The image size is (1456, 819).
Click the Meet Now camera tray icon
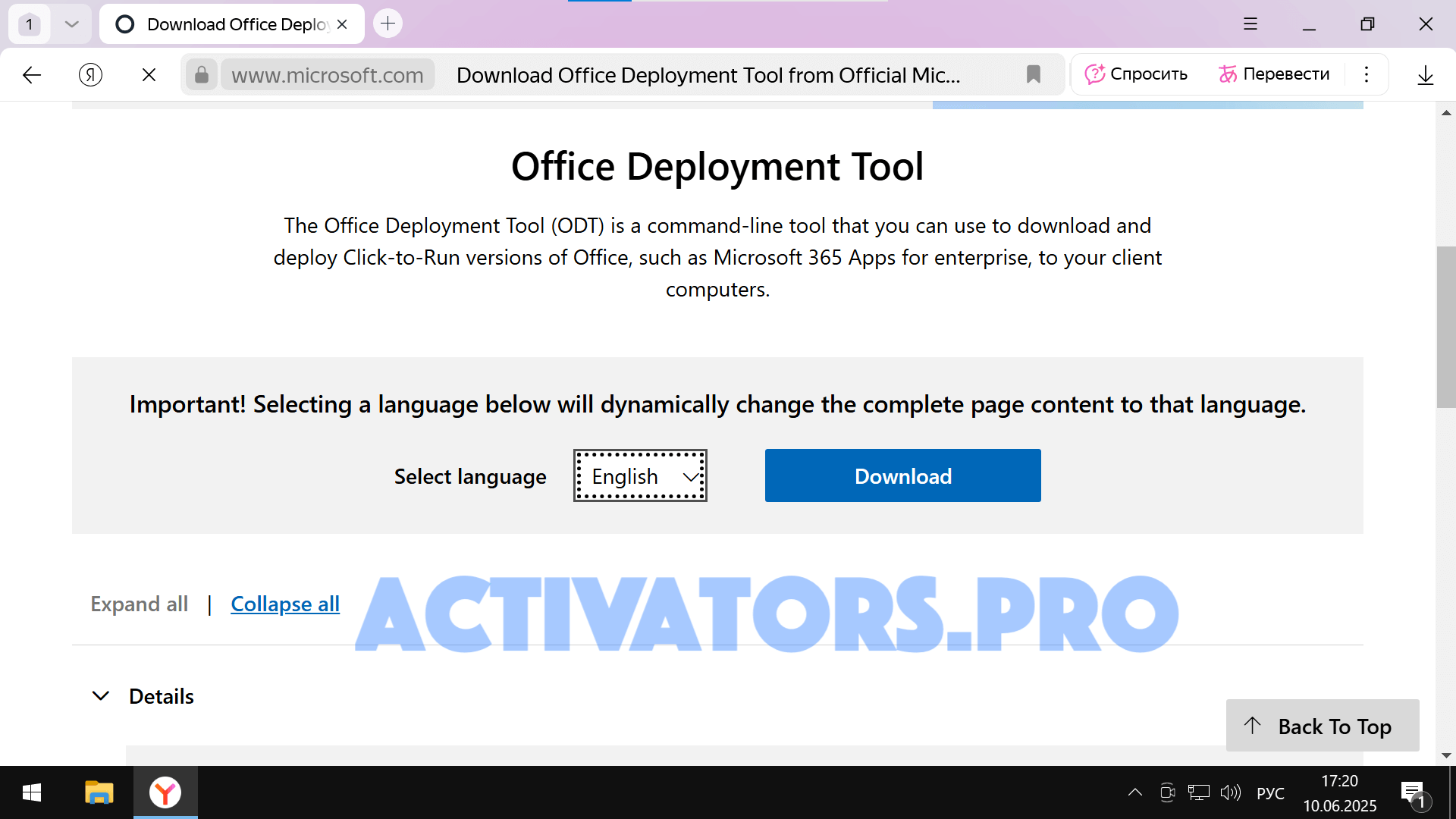point(1167,793)
